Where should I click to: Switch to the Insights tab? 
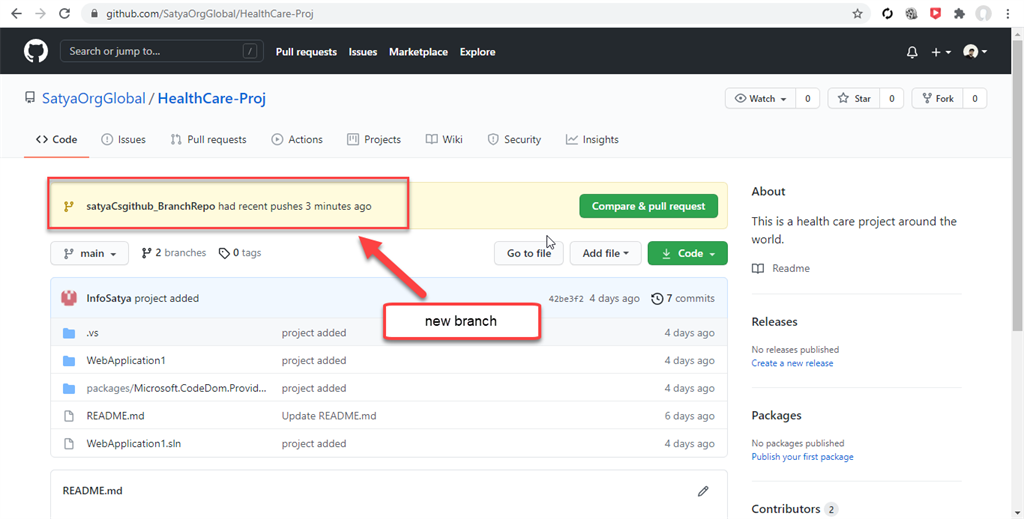click(x=592, y=139)
